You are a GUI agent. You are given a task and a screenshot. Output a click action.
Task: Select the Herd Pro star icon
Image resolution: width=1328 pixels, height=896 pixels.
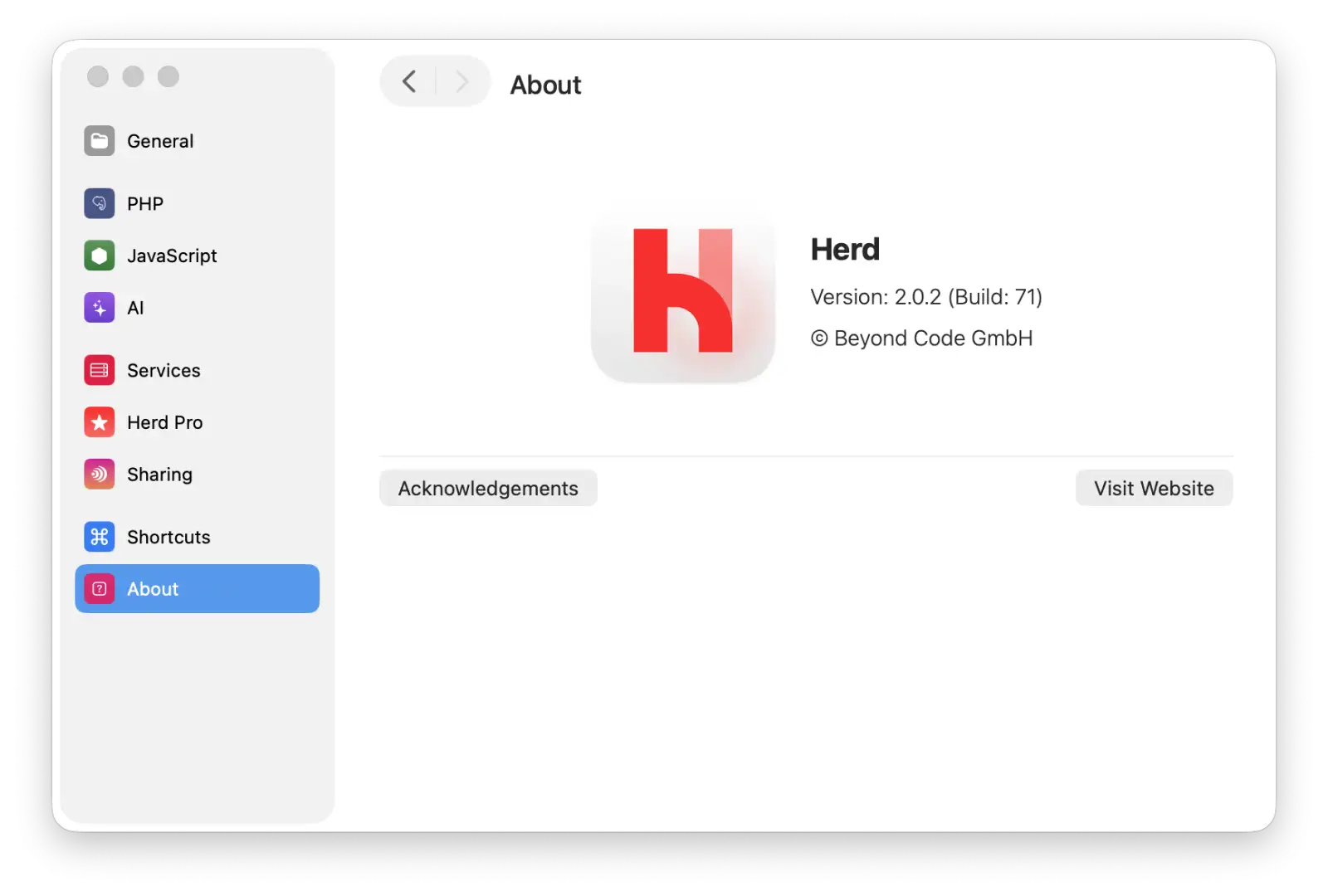pos(99,422)
